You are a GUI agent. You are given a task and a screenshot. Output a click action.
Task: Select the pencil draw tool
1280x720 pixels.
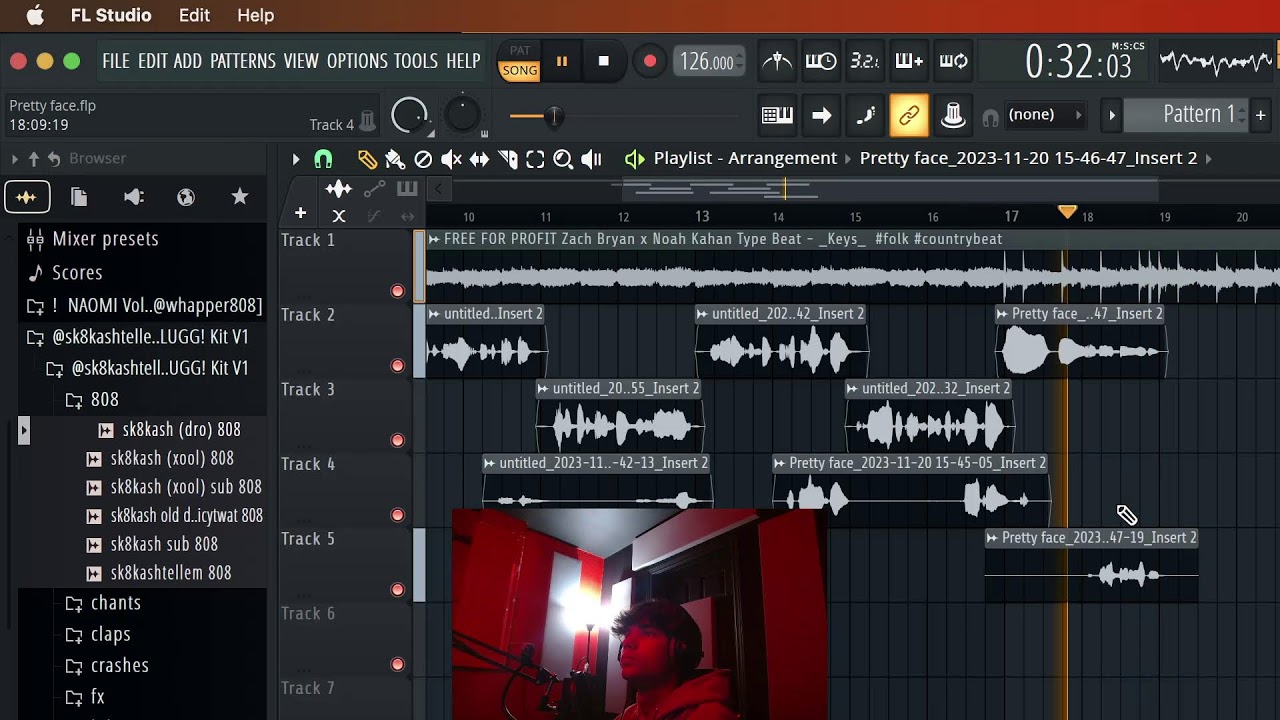click(x=367, y=159)
